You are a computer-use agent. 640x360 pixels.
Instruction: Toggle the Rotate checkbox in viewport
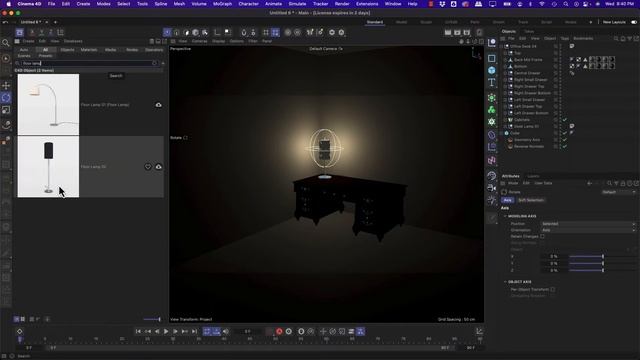coord(185,138)
